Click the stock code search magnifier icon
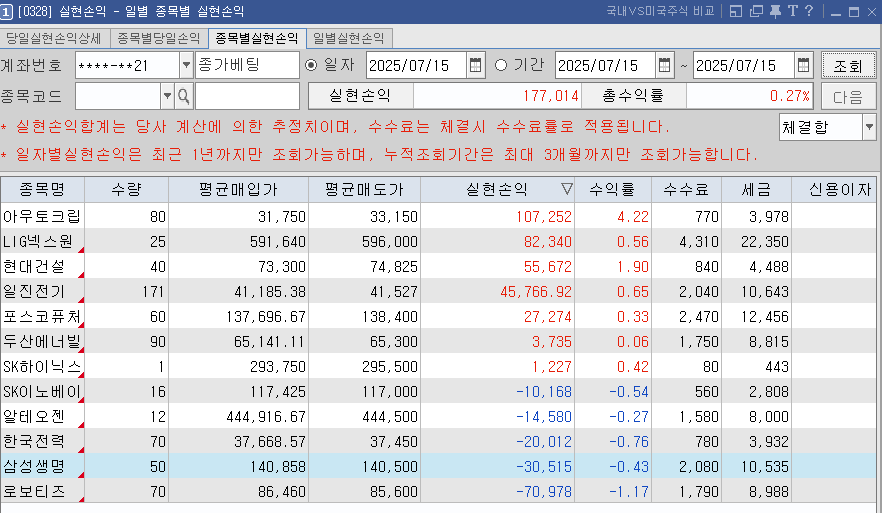The width and height of the screenshot is (882, 513). tap(184, 96)
